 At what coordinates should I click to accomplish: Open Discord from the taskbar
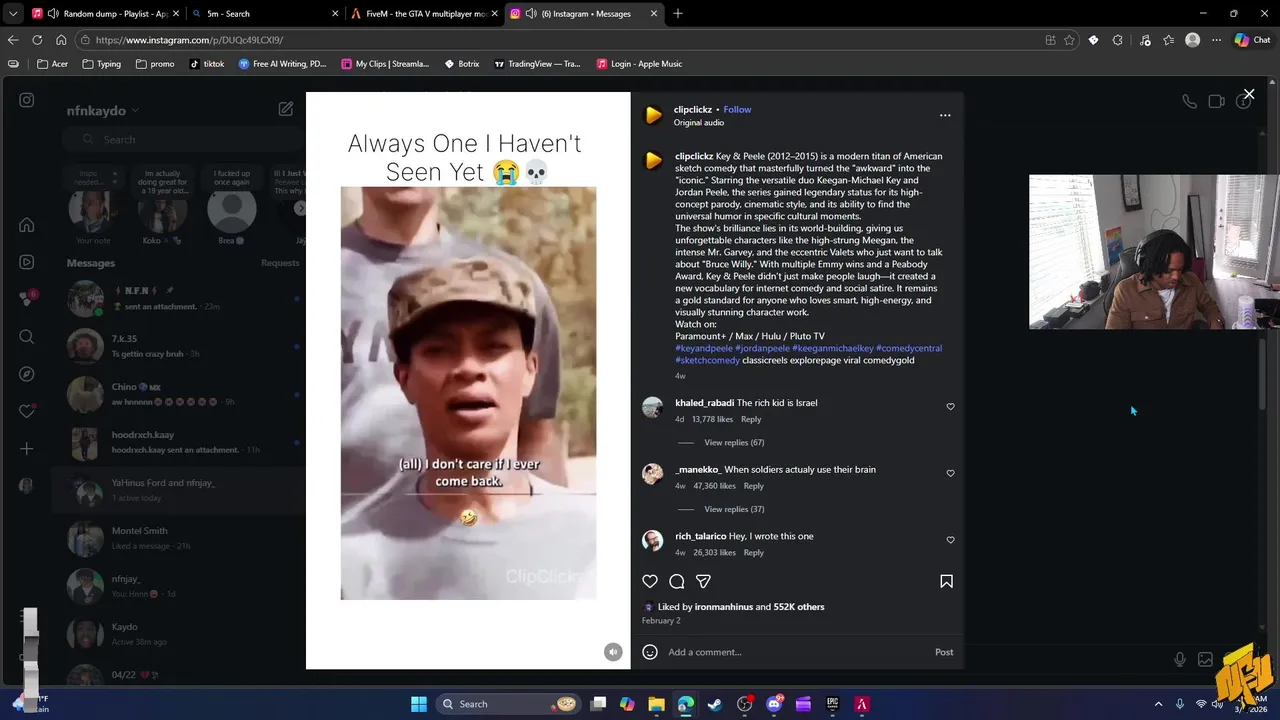pyautogui.click(x=774, y=704)
